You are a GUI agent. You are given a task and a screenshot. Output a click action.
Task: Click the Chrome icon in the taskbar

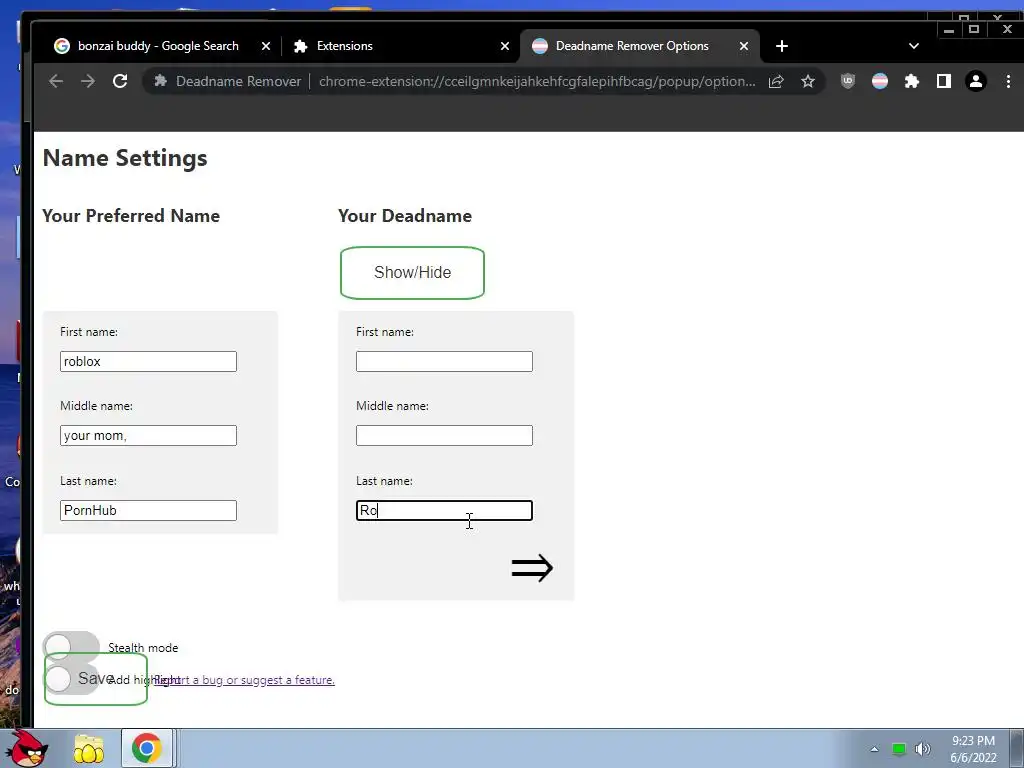[x=147, y=748]
